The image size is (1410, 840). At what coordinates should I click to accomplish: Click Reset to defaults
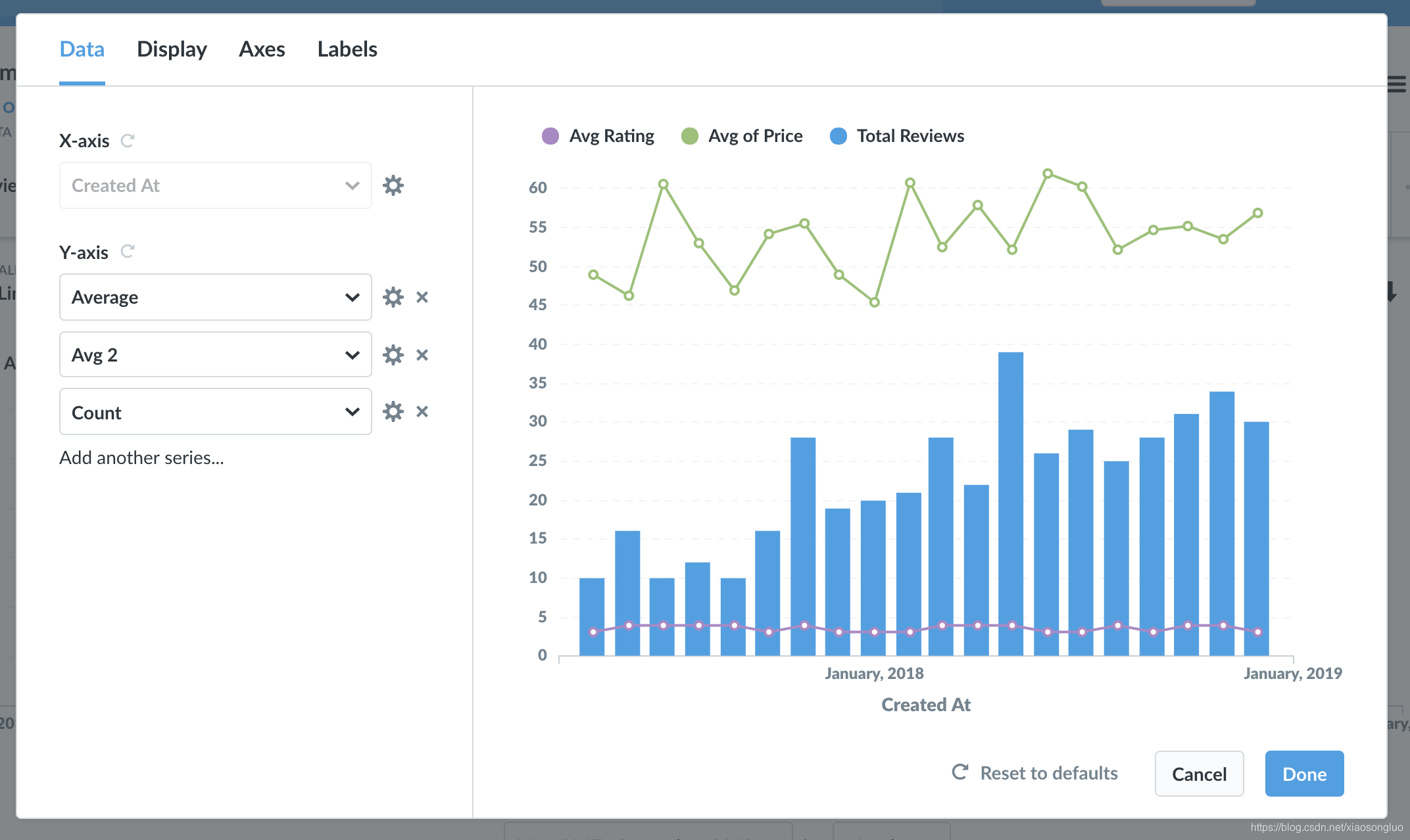click(x=1035, y=773)
